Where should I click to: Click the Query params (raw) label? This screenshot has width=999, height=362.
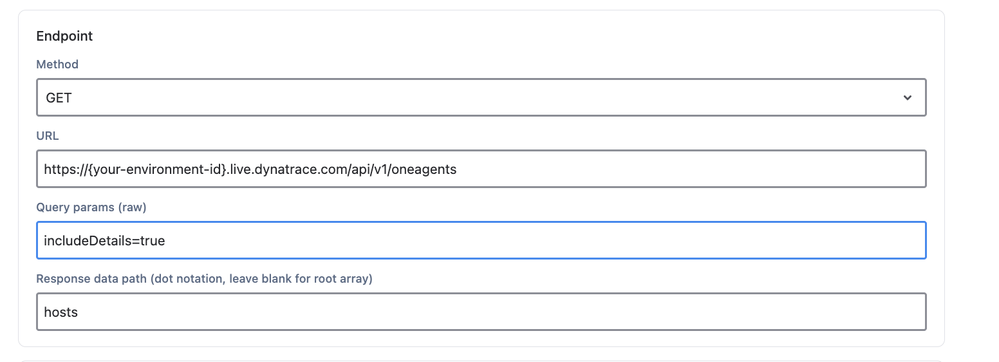point(91,207)
